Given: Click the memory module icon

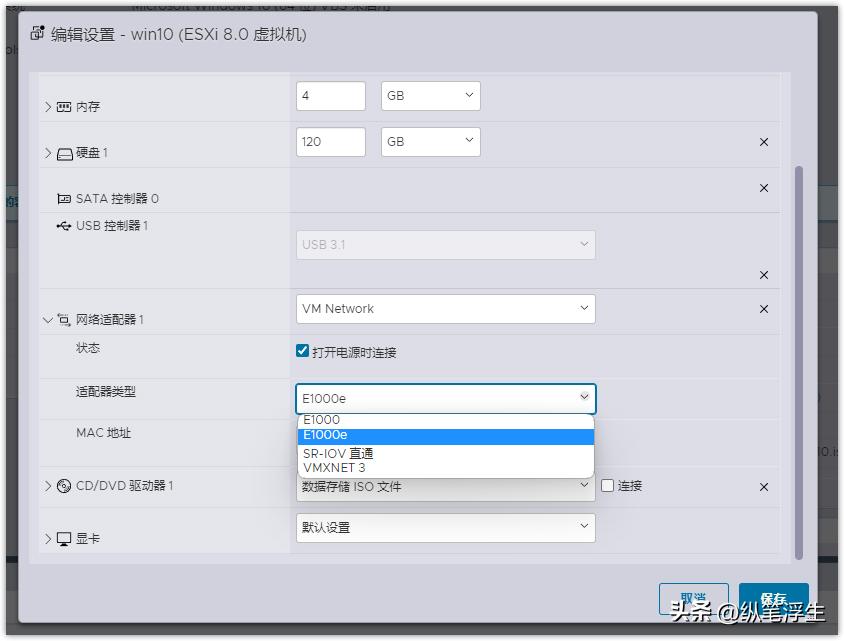Looking at the screenshot, I should click(64, 107).
